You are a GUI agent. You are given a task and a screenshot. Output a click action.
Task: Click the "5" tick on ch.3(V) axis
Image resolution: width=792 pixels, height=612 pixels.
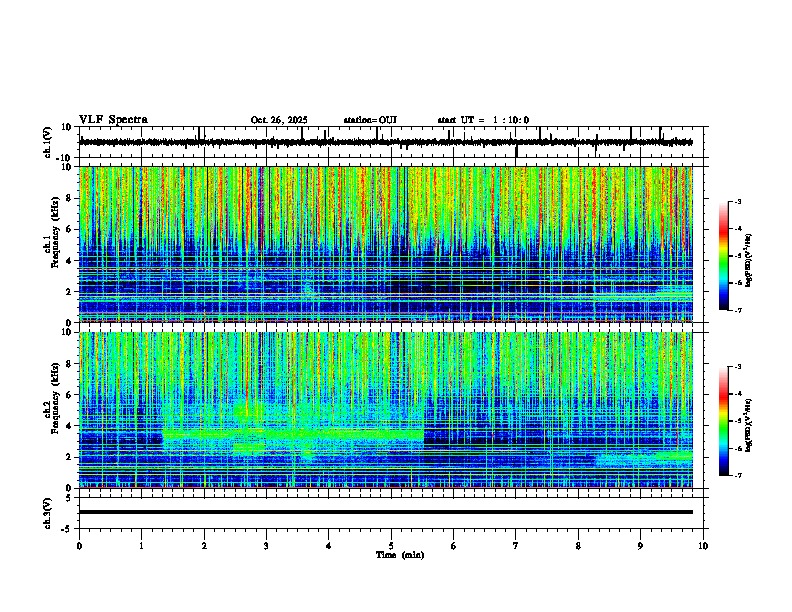point(70,497)
